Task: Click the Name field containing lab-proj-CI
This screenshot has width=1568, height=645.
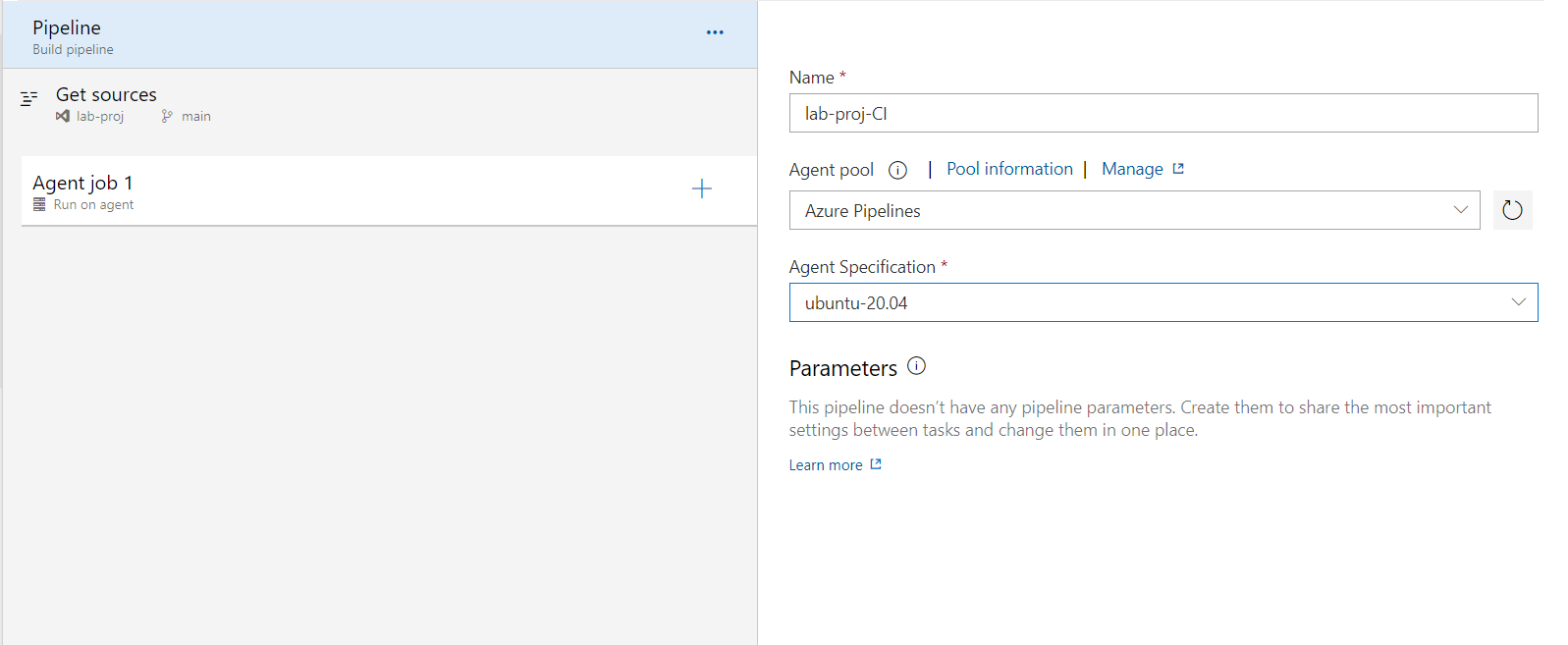Action: click(1162, 113)
